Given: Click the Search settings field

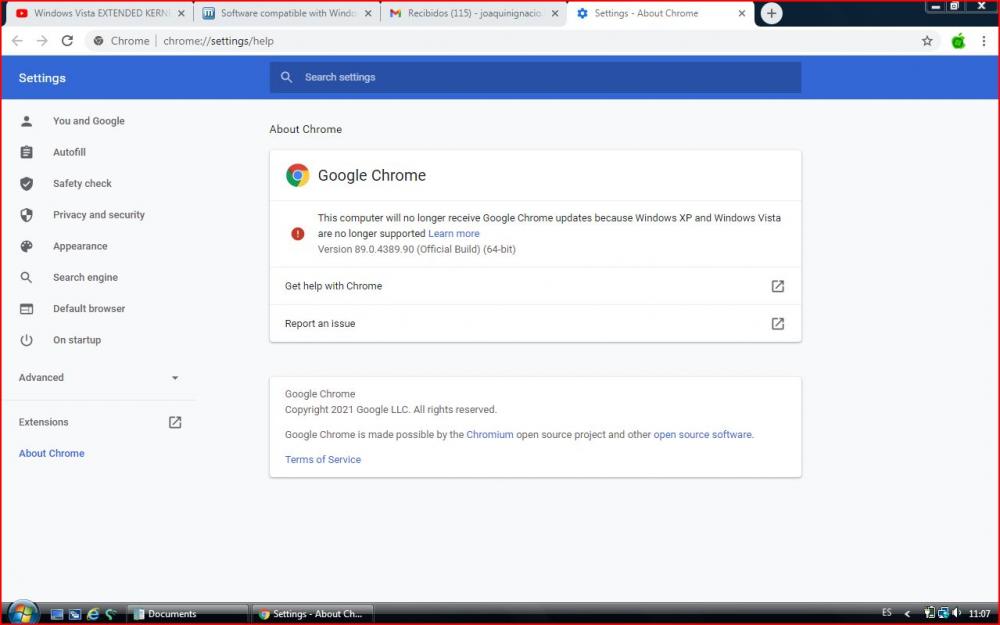Looking at the screenshot, I should [535, 77].
